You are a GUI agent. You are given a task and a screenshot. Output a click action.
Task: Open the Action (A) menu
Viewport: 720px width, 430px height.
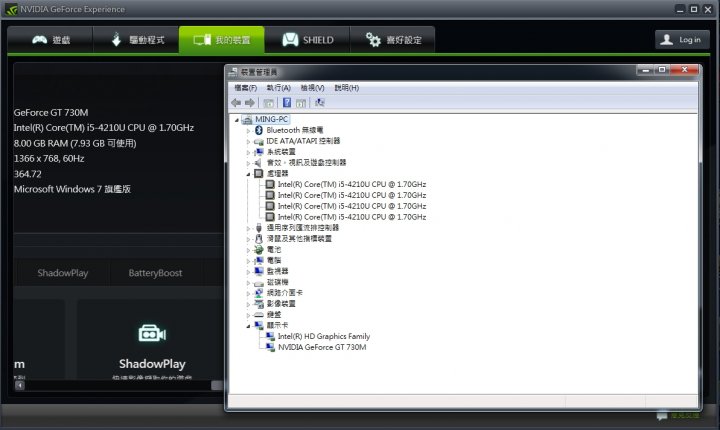[278, 87]
